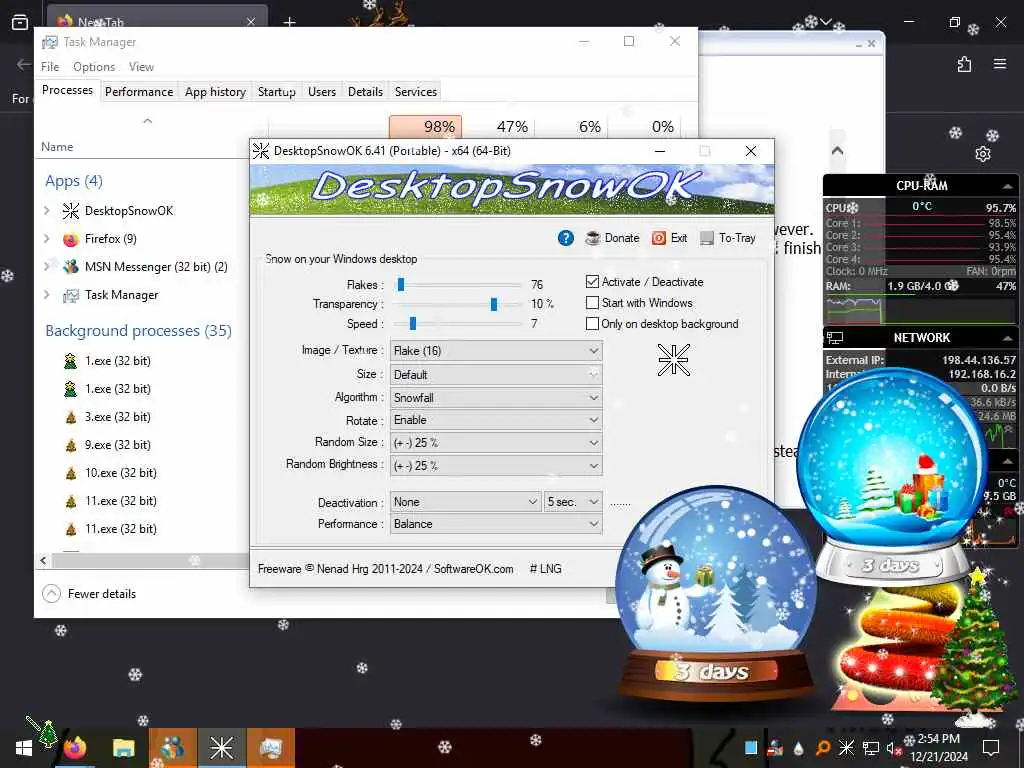Click the Name column header in Task Manager

(57, 147)
